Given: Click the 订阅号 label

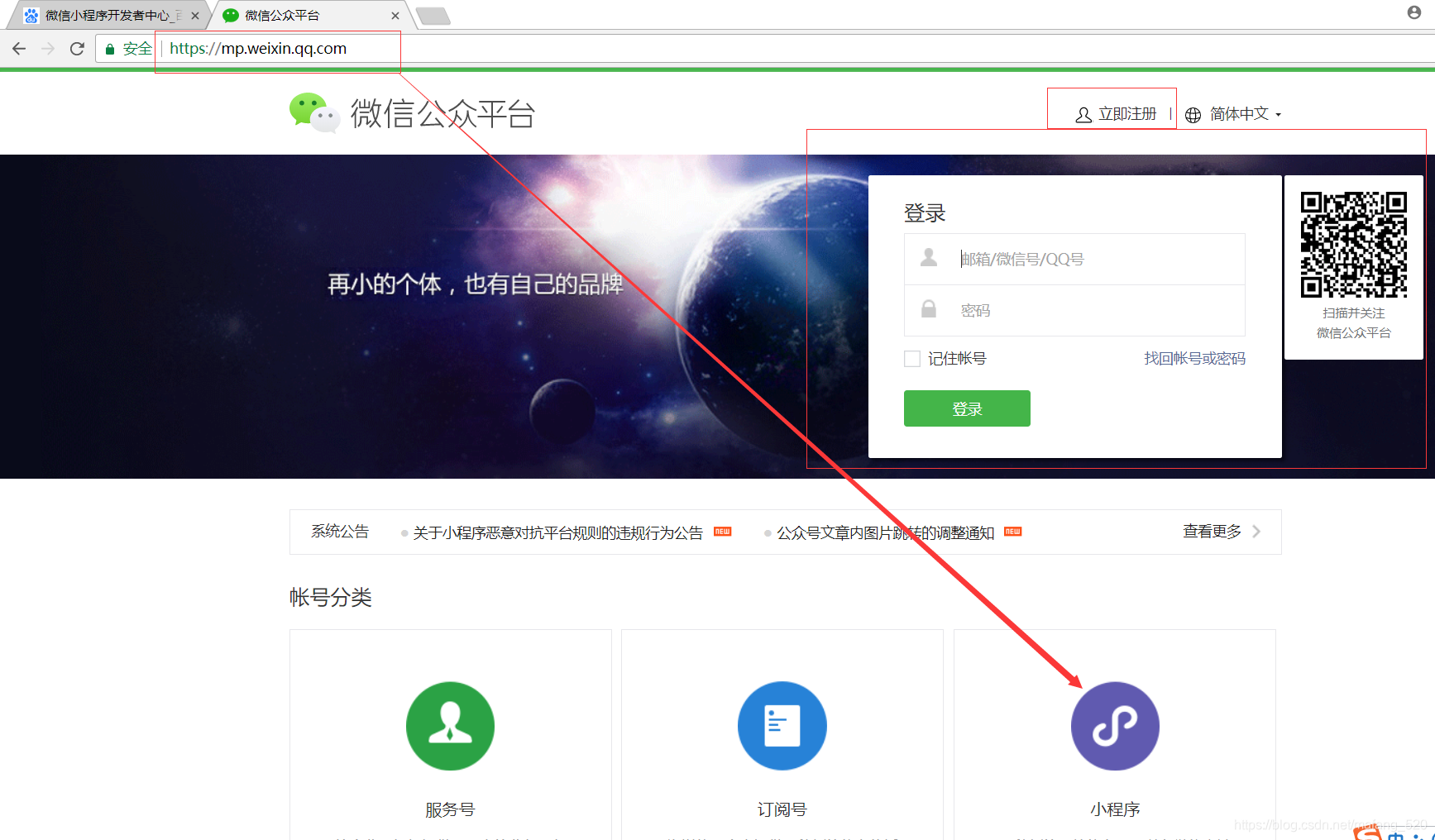Looking at the screenshot, I should tap(782, 809).
